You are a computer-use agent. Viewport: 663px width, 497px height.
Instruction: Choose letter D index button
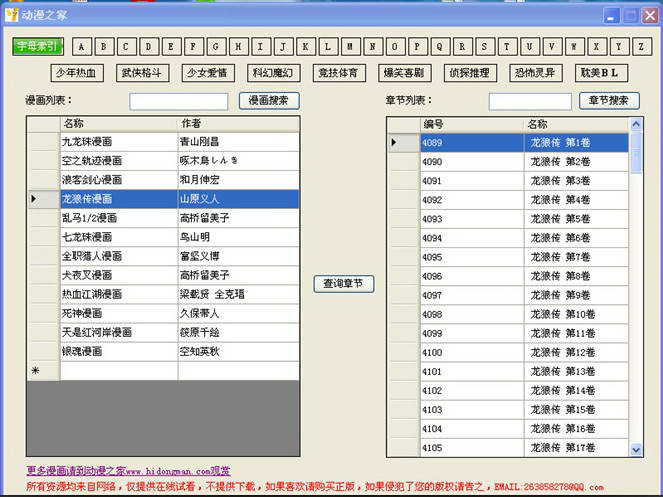(x=148, y=47)
